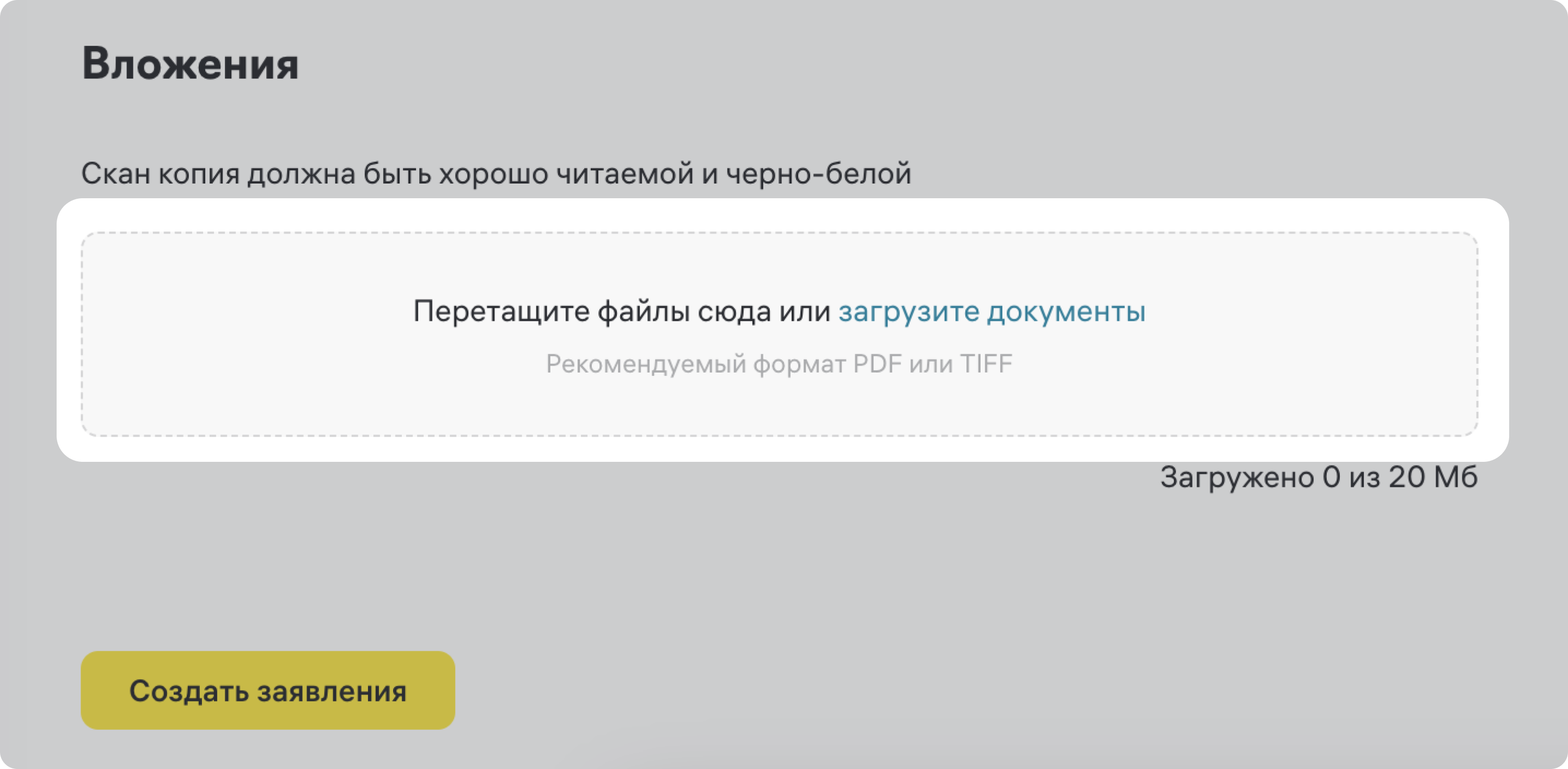The height and width of the screenshot is (769, 1568).
Task: Click the word 'черно-белой' in the instruction
Action: (818, 174)
